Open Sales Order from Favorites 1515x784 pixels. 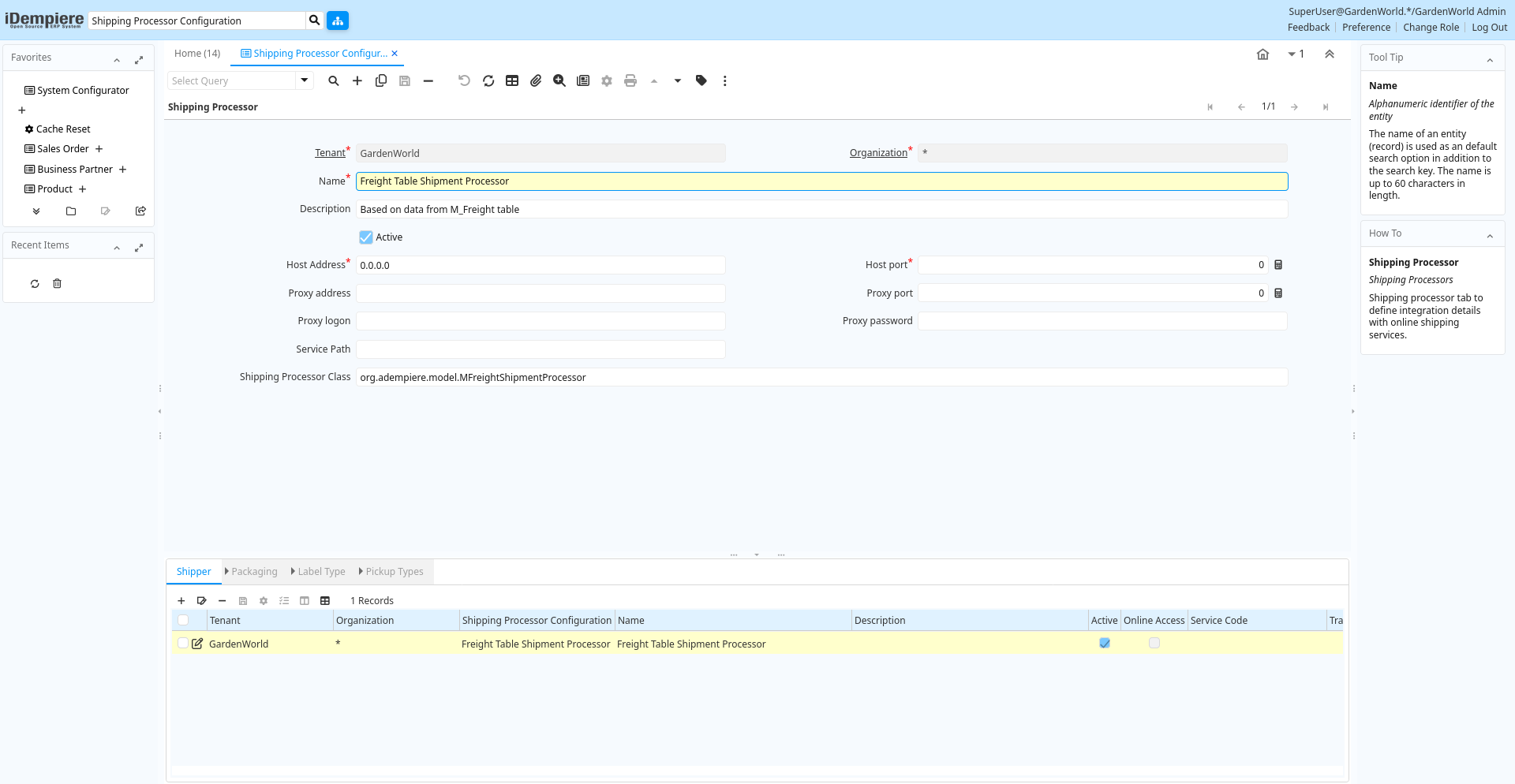click(63, 149)
